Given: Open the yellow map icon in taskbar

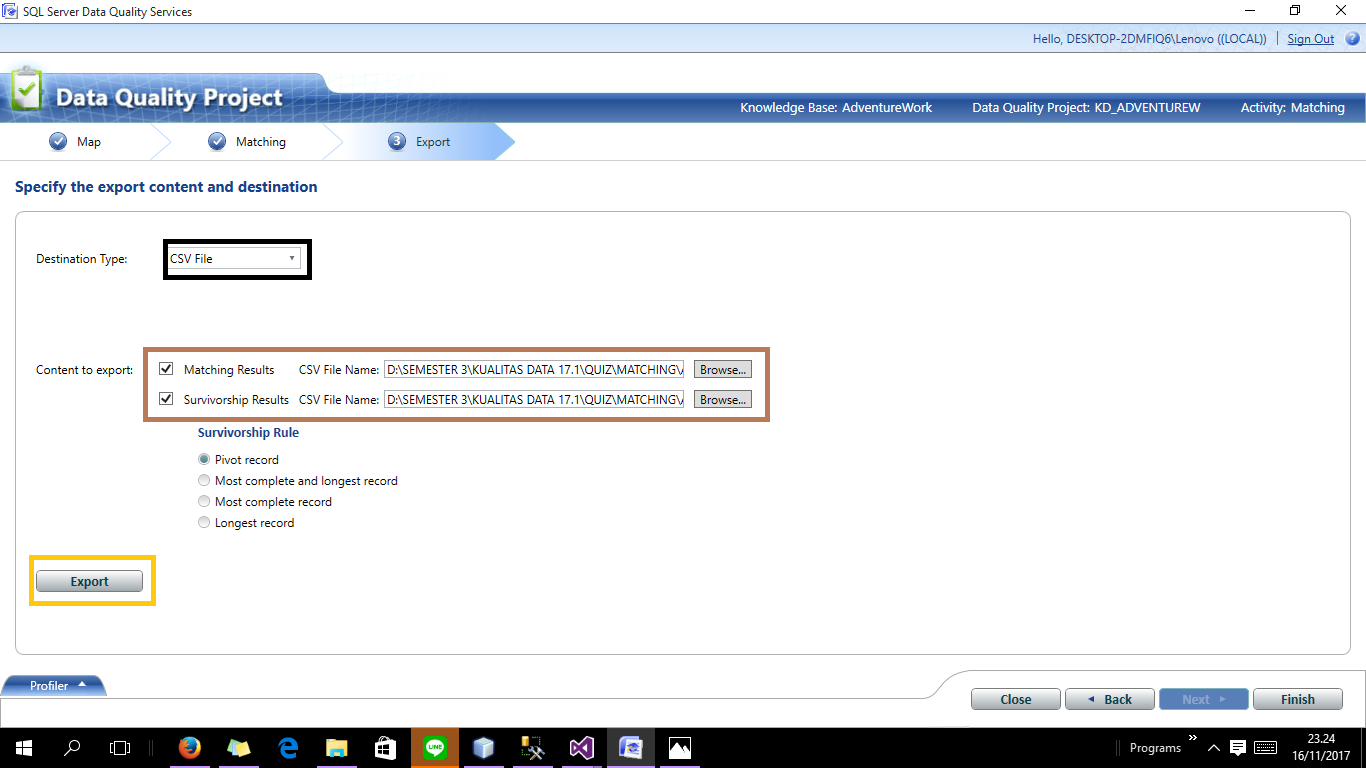Looking at the screenshot, I should point(239,748).
